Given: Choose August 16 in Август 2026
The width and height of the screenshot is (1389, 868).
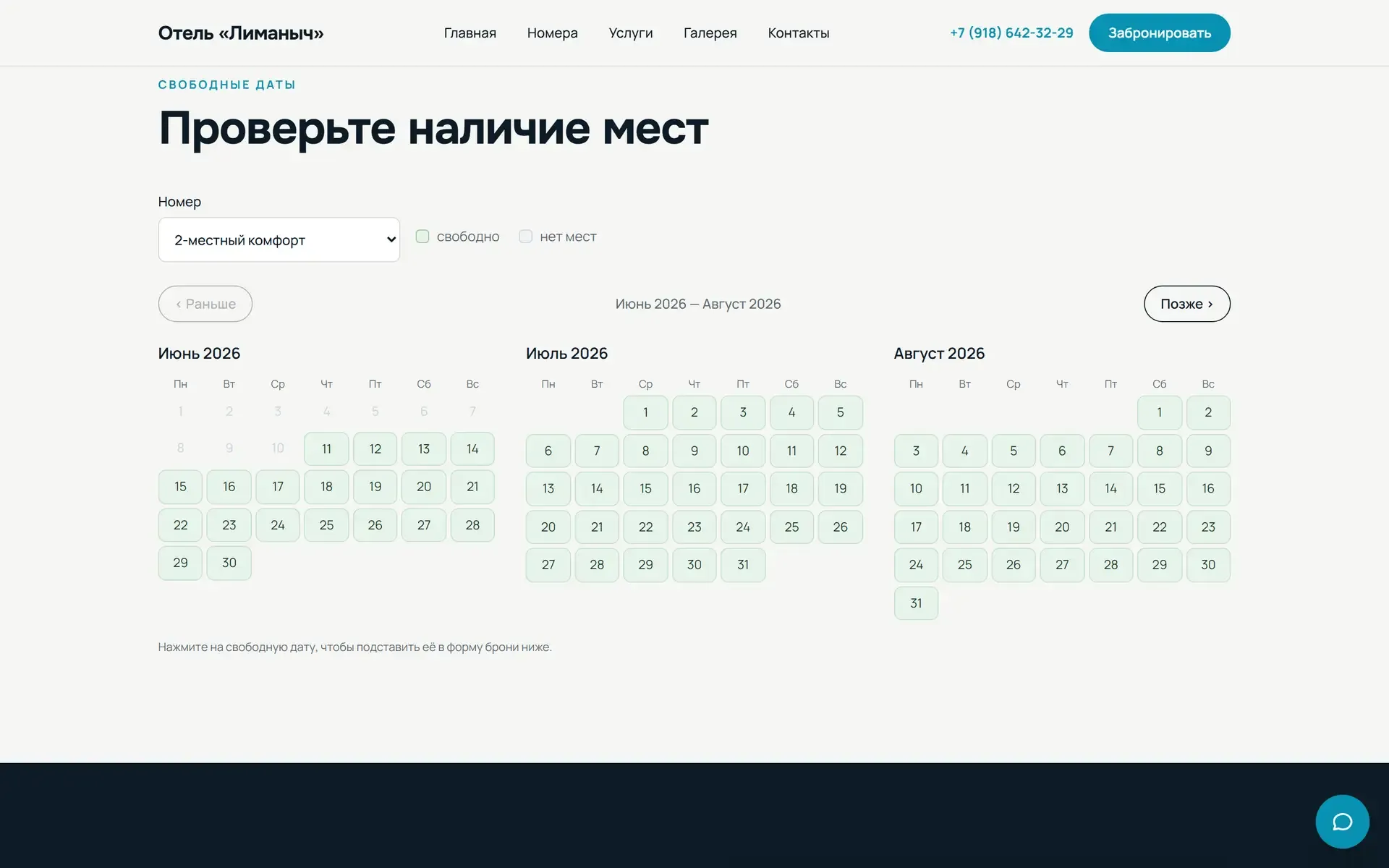Looking at the screenshot, I should (1208, 488).
